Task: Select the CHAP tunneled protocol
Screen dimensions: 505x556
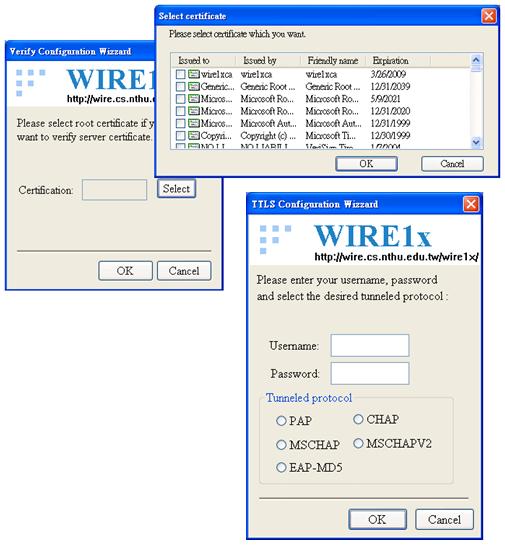Action: 358,419
